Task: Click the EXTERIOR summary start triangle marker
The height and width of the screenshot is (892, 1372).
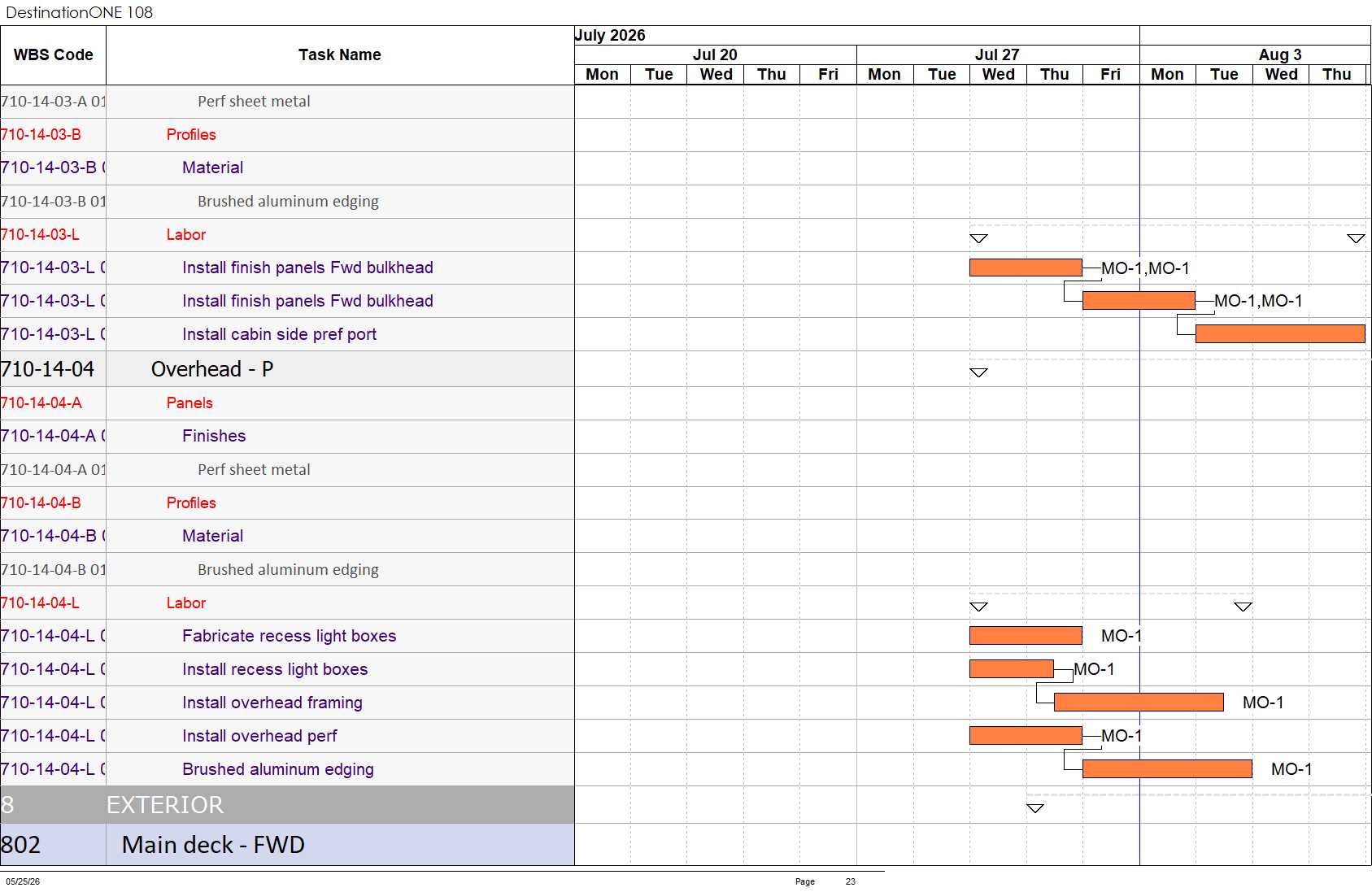Action: [1035, 808]
